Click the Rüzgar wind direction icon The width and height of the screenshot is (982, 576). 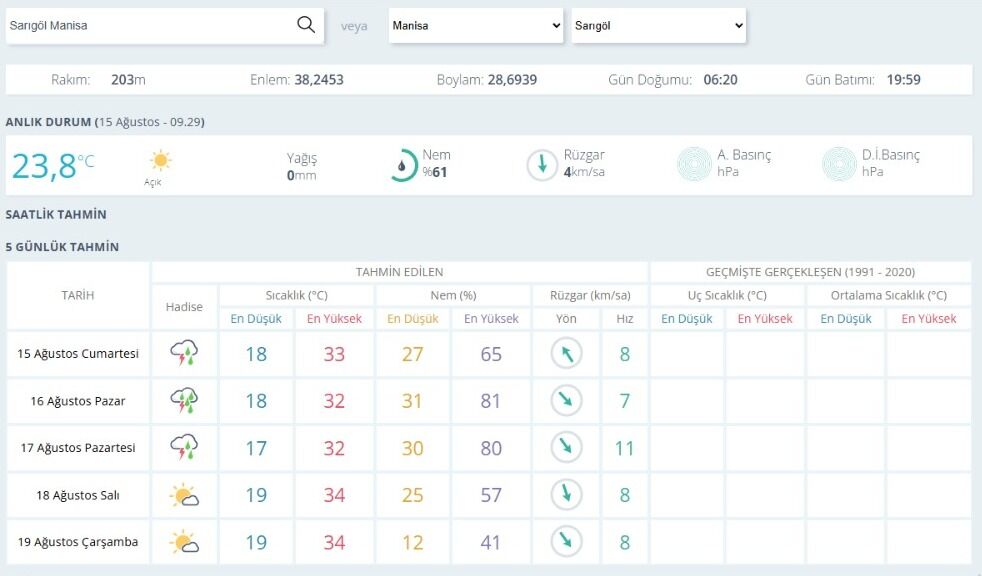click(542, 165)
